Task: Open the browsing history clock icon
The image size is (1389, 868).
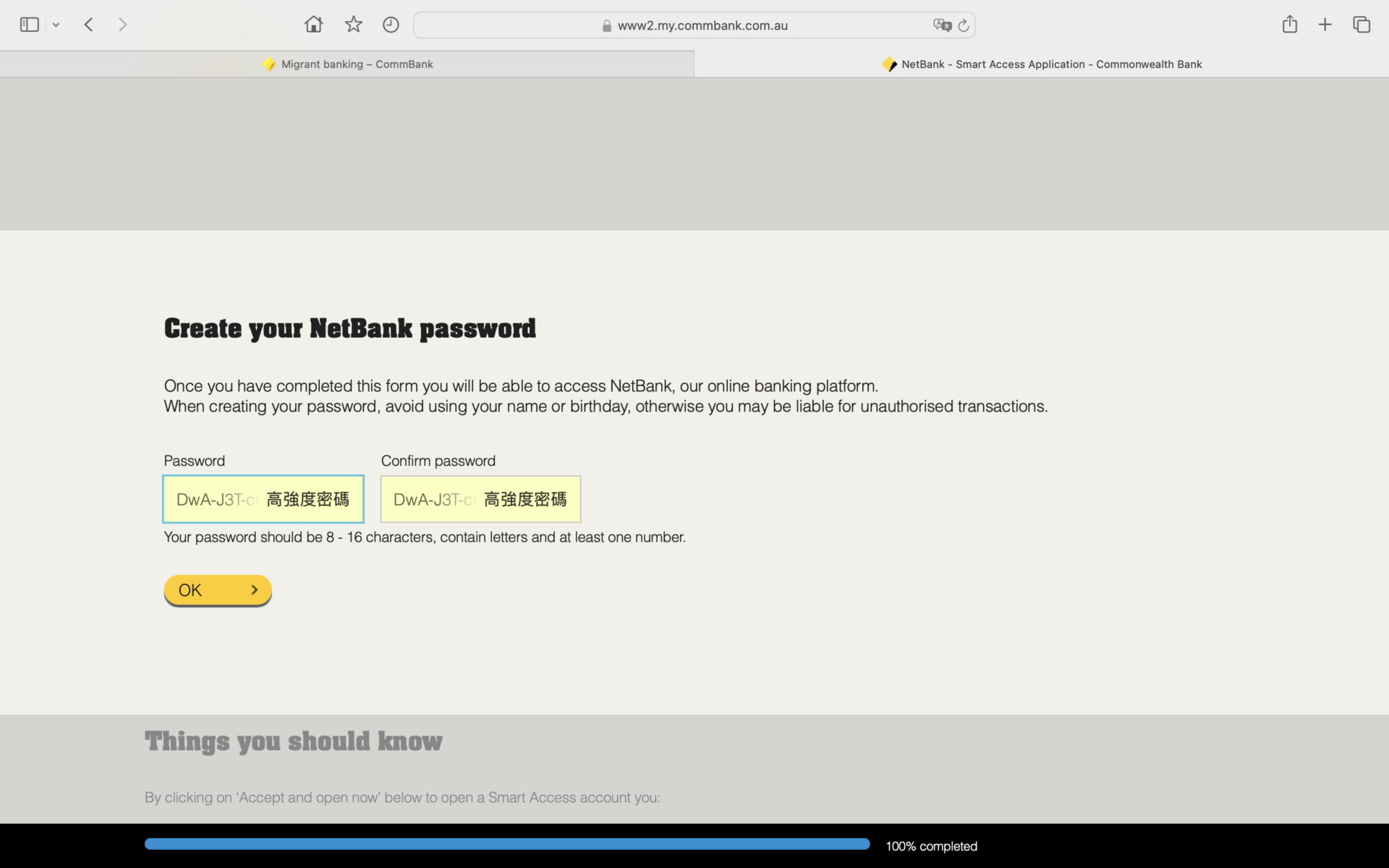Action: [x=391, y=25]
